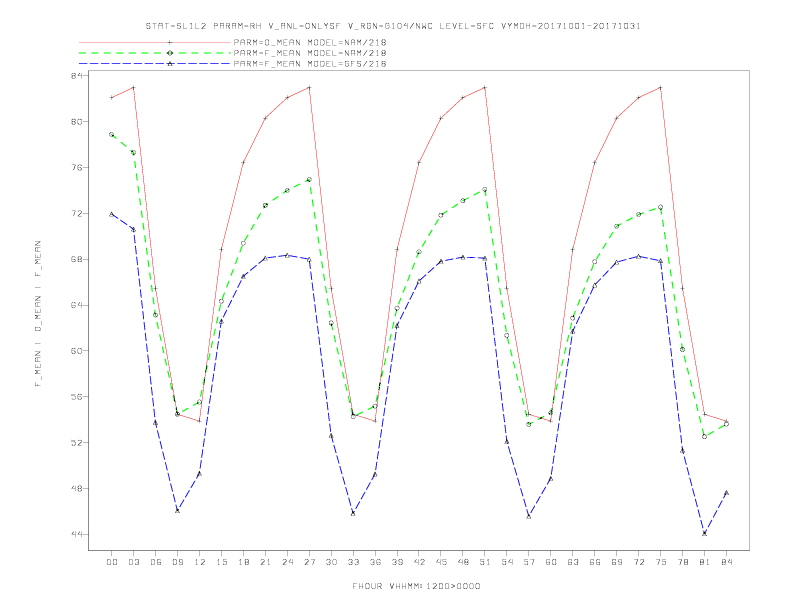Click x-axis tick label 15
This screenshot has height=612, width=792.
coord(221,562)
